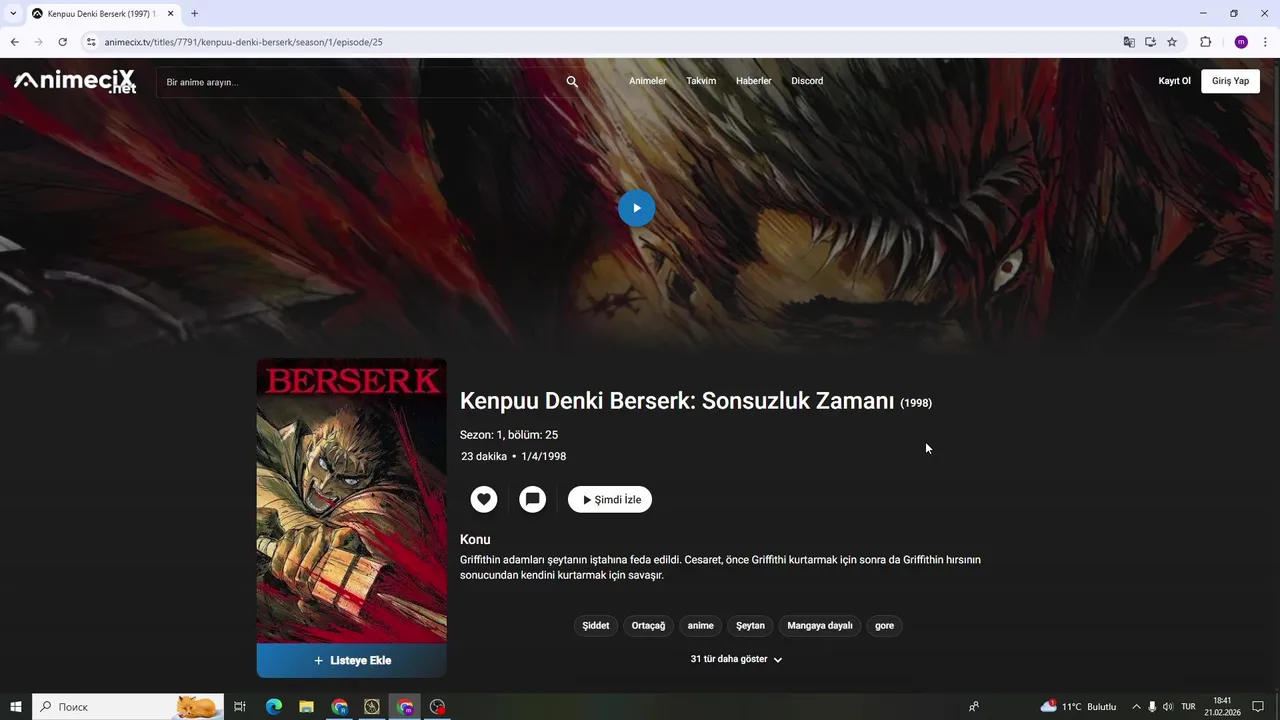Select the anime genre tag
Image resolution: width=1280 pixels, height=720 pixels.
tap(701, 626)
